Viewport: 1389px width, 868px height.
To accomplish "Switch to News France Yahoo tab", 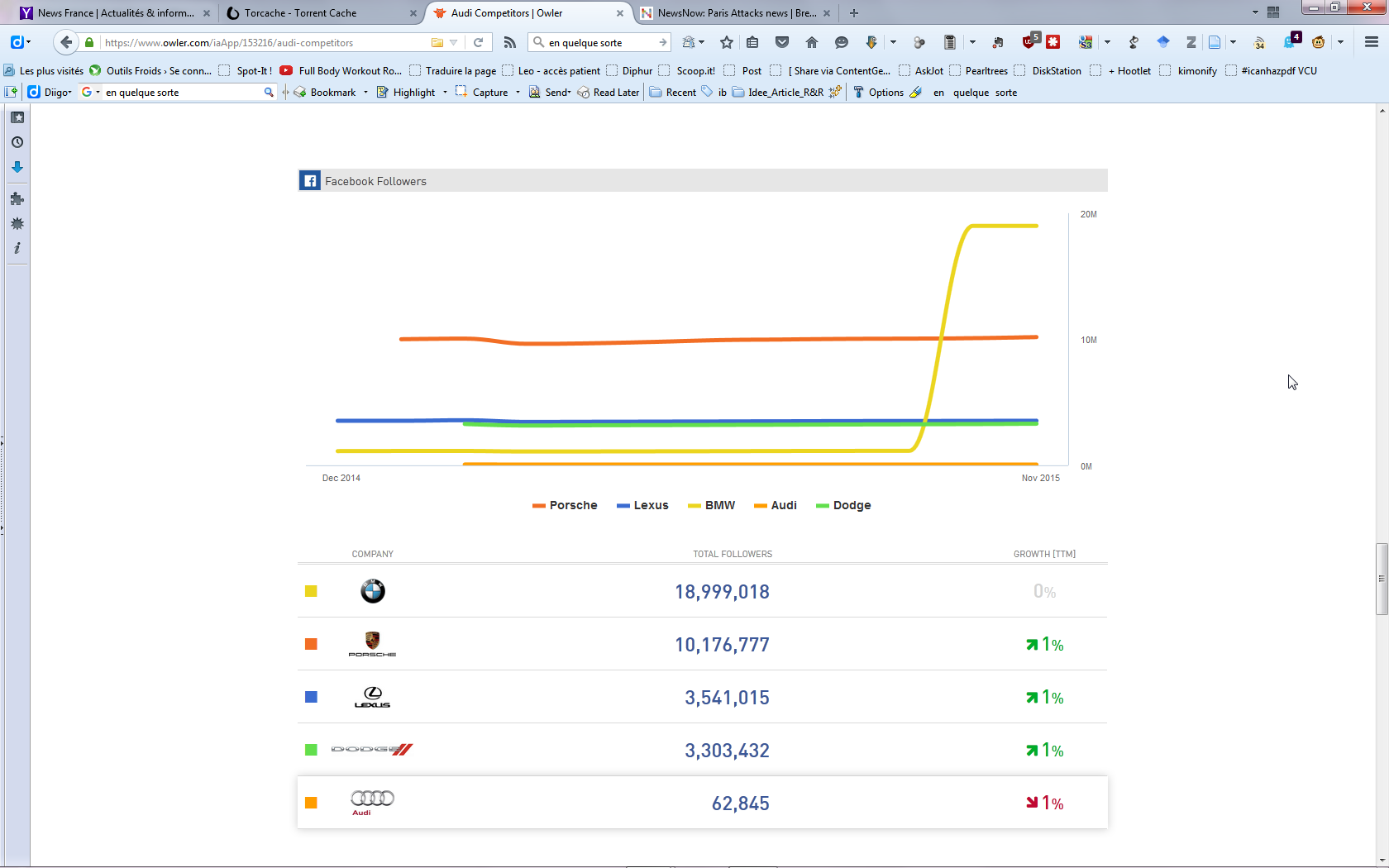I will pyautogui.click(x=116, y=12).
